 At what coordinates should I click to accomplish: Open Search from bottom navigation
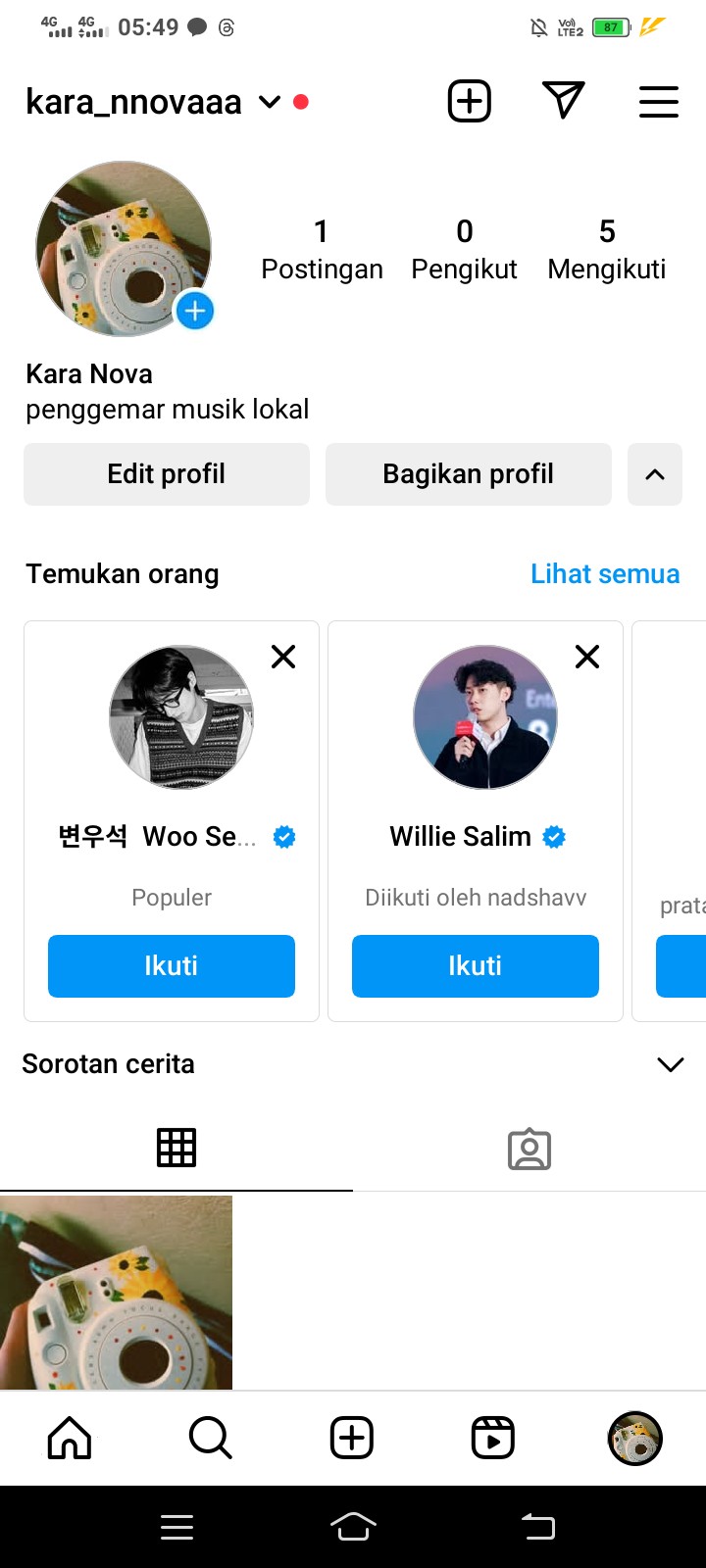210,1438
